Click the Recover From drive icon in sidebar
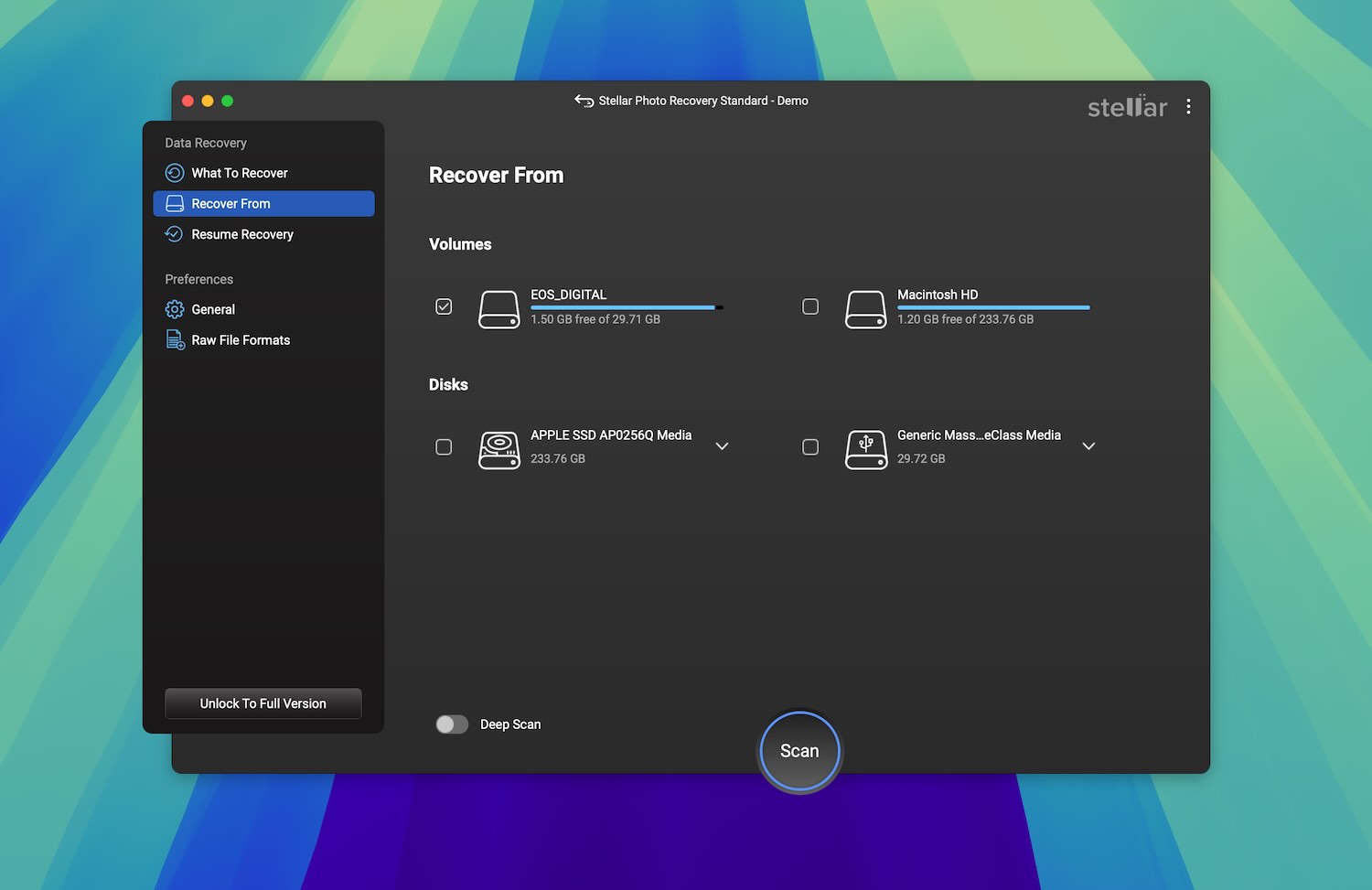 tap(174, 204)
